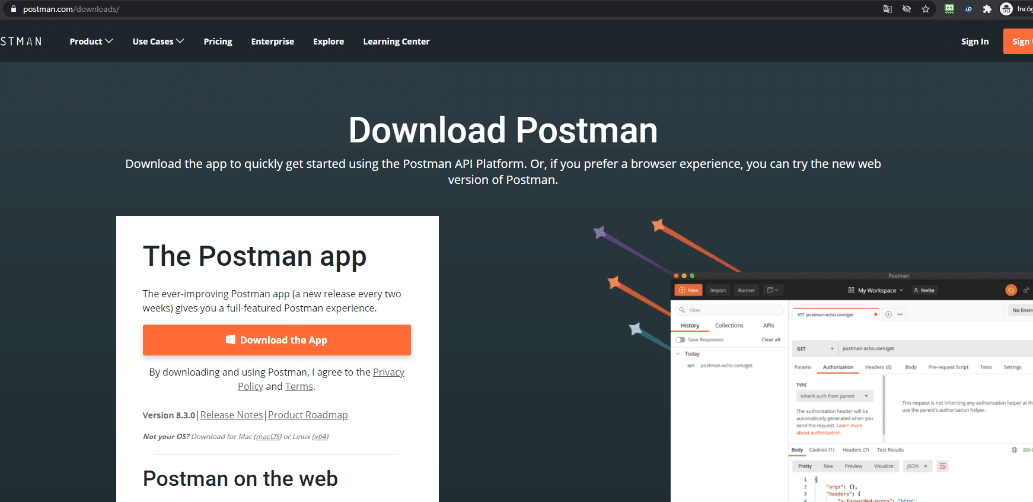1033x502 pixels.
Task: Open the JSON format dropdown in preview
Action: coord(918,466)
